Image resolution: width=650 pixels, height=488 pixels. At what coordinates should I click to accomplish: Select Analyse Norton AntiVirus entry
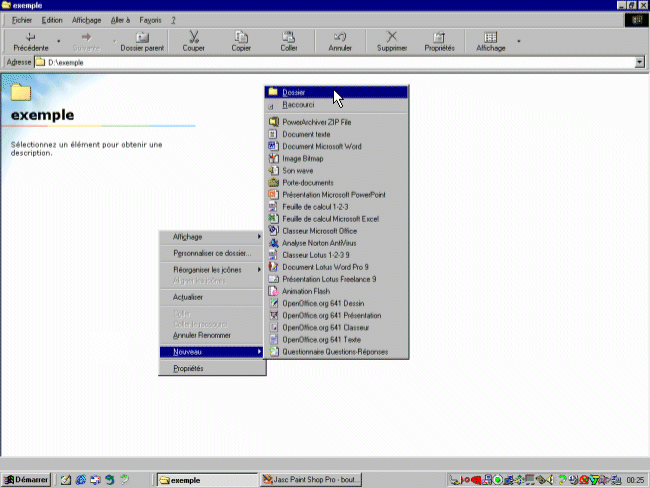(x=336, y=243)
